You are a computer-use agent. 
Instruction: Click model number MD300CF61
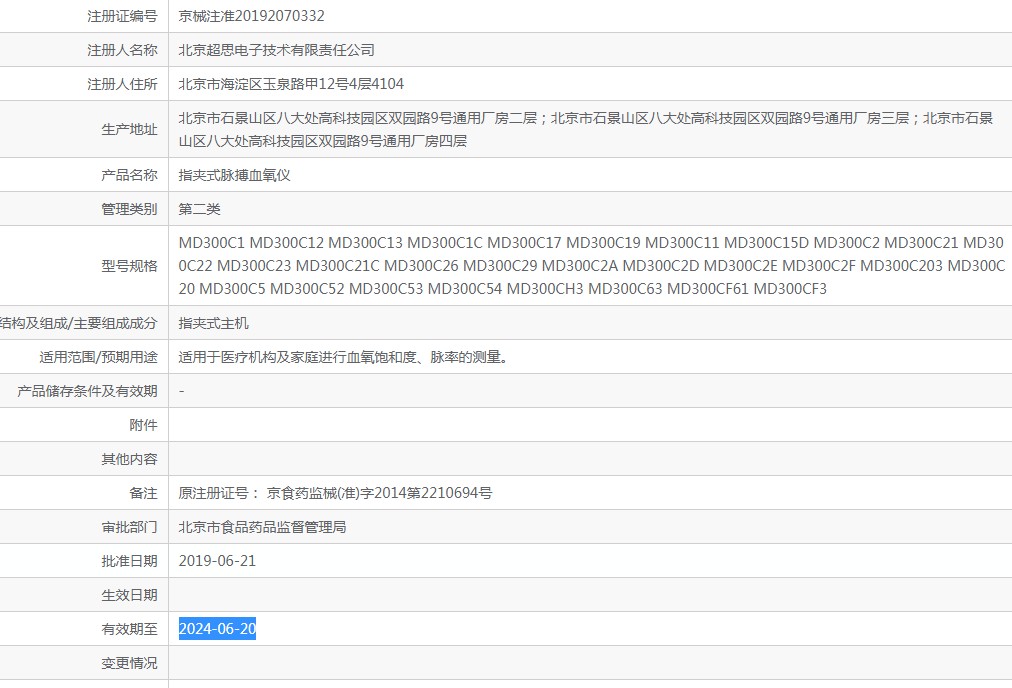pos(707,289)
